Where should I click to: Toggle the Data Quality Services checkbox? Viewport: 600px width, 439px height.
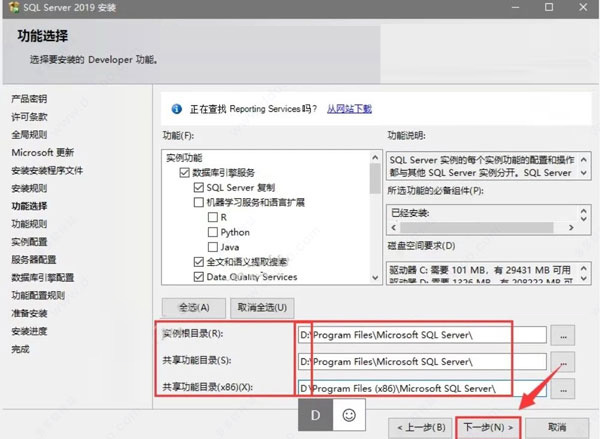pyautogui.click(x=199, y=277)
